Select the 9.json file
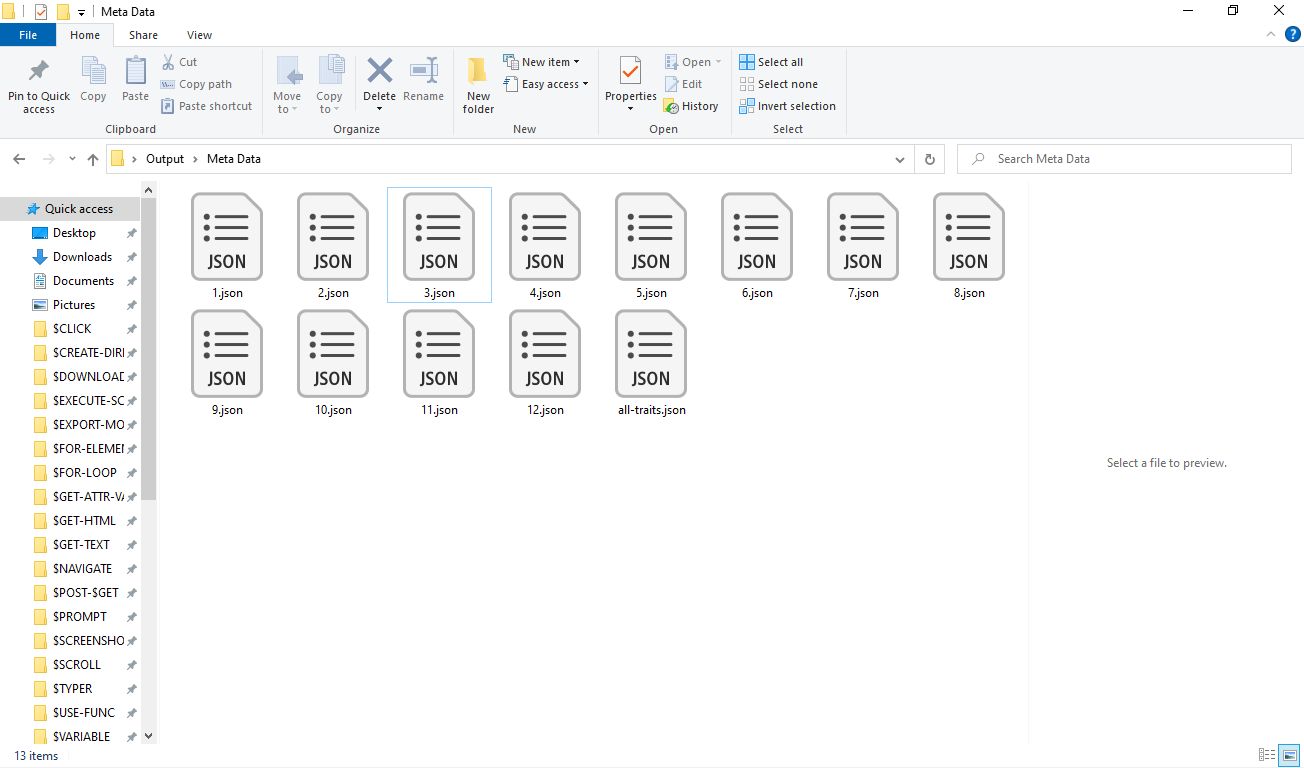Screen dimensions: 1304x768 click(x=227, y=362)
